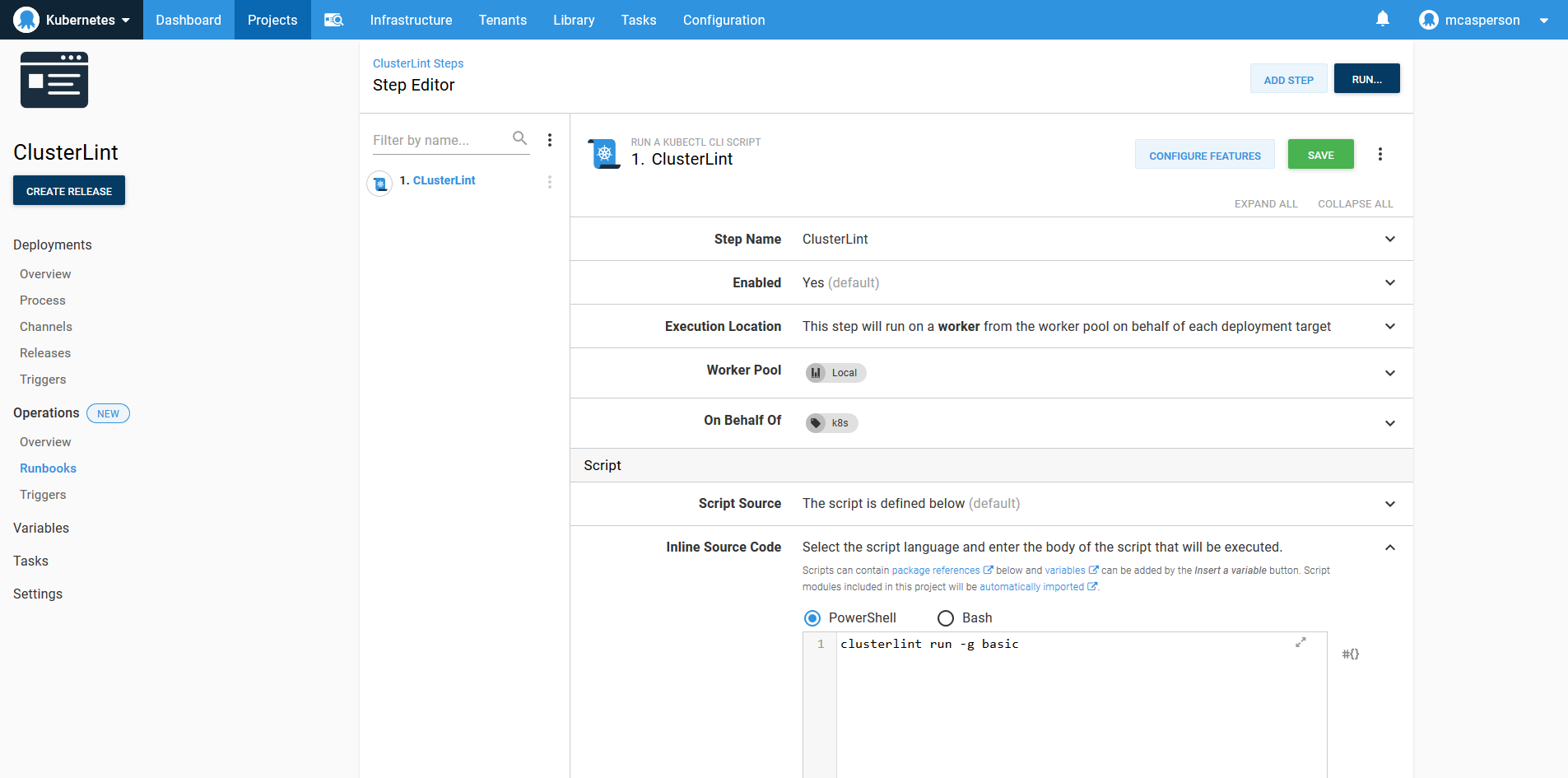This screenshot has width=1568, height=778.
Task: Collapse the Inline Source Code section
Action: [x=1389, y=547]
